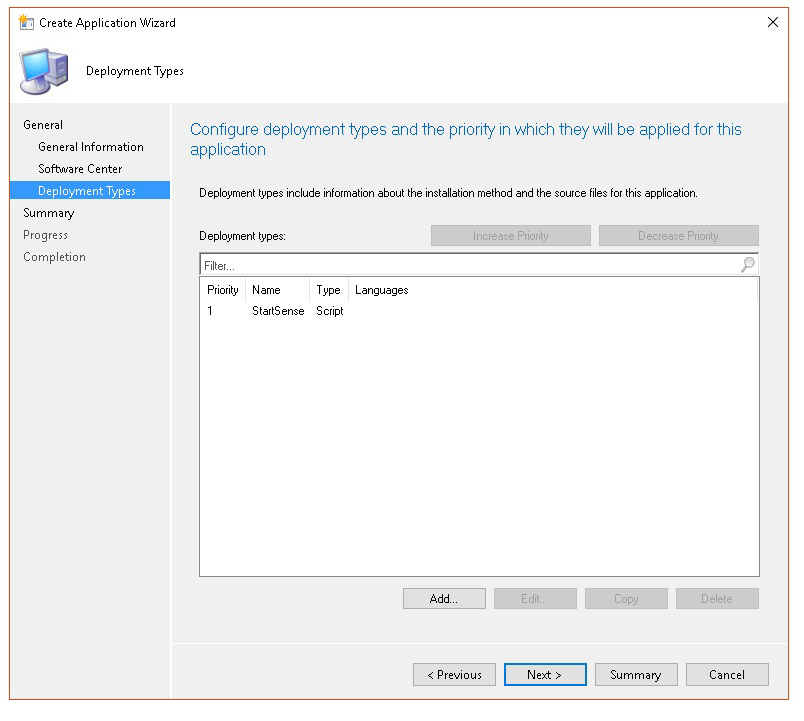Jump to Summary step in left sidebar
Screen dimensions: 804x721
[49, 213]
